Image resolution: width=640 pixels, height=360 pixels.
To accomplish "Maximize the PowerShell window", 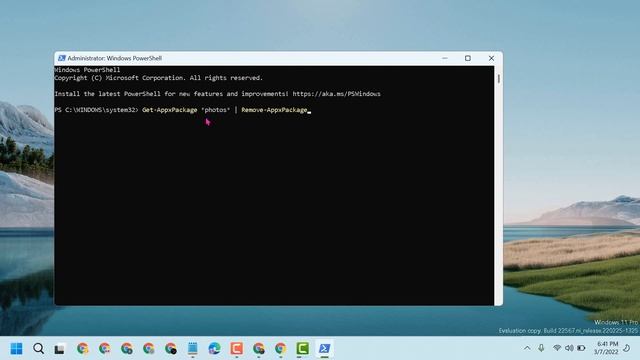I will click(468, 58).
